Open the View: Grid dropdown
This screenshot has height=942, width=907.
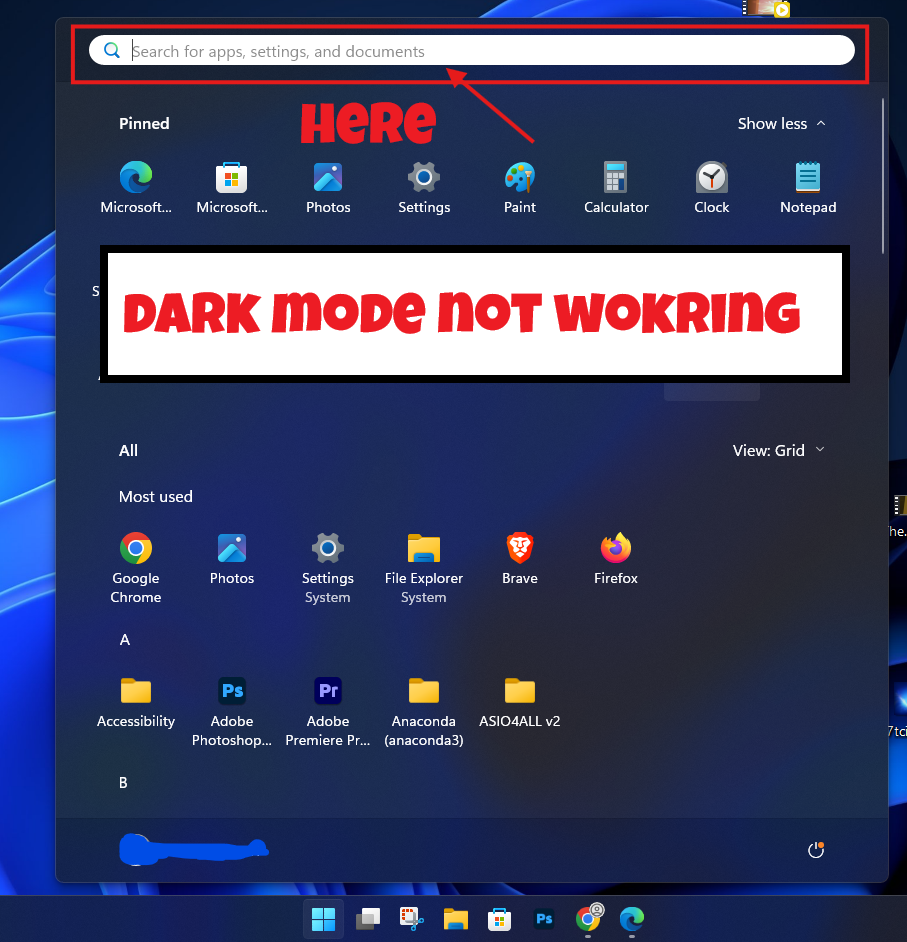click(x=778, y=451)
